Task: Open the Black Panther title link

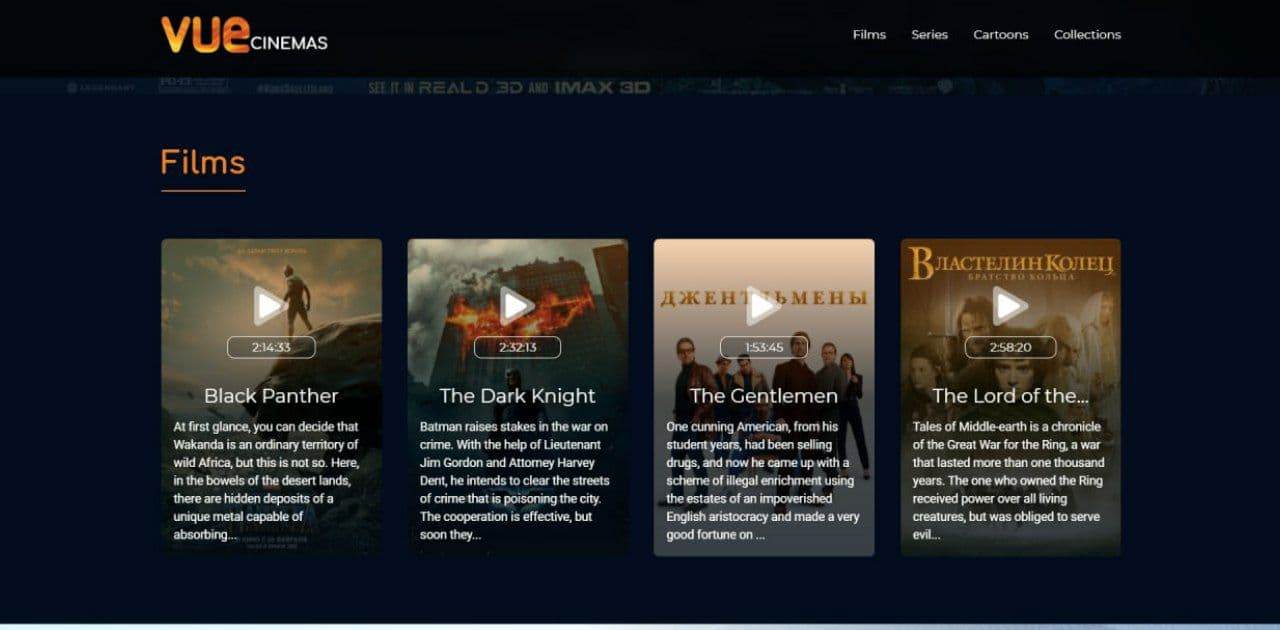Action: tap(271, 396)
